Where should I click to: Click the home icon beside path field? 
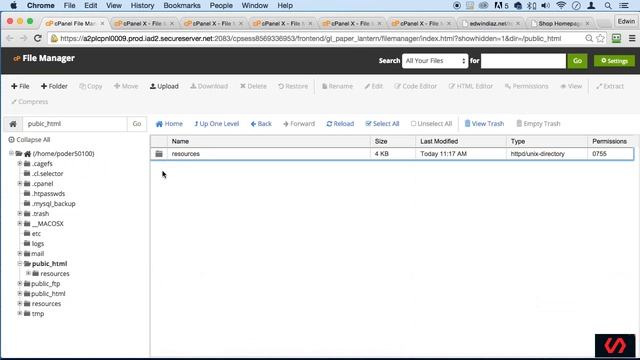pyautogui.click(x=13, y=124)
